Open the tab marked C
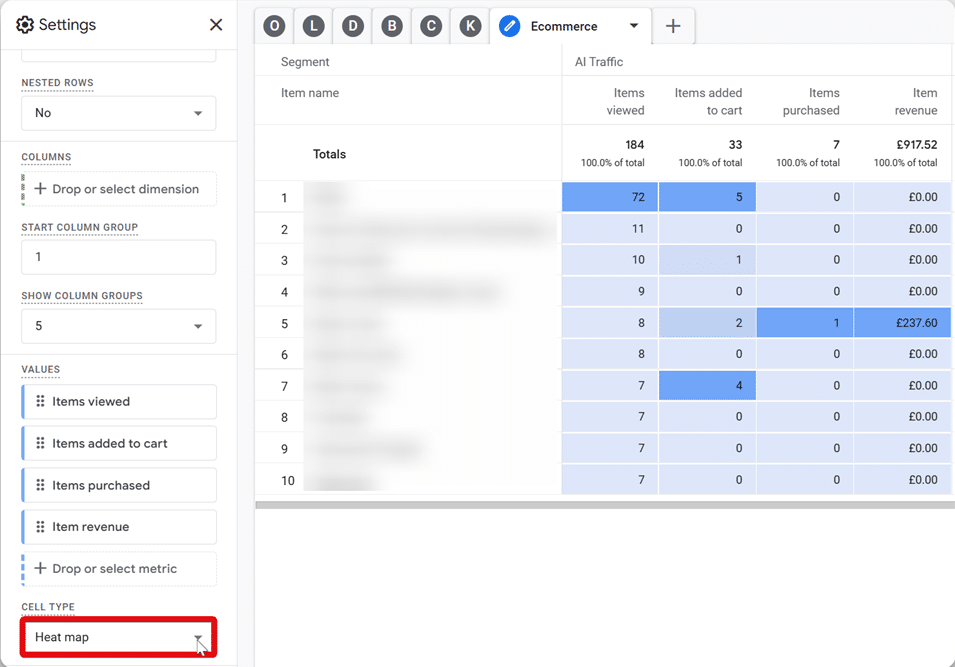955x667 pixels. tap(431, 26)
